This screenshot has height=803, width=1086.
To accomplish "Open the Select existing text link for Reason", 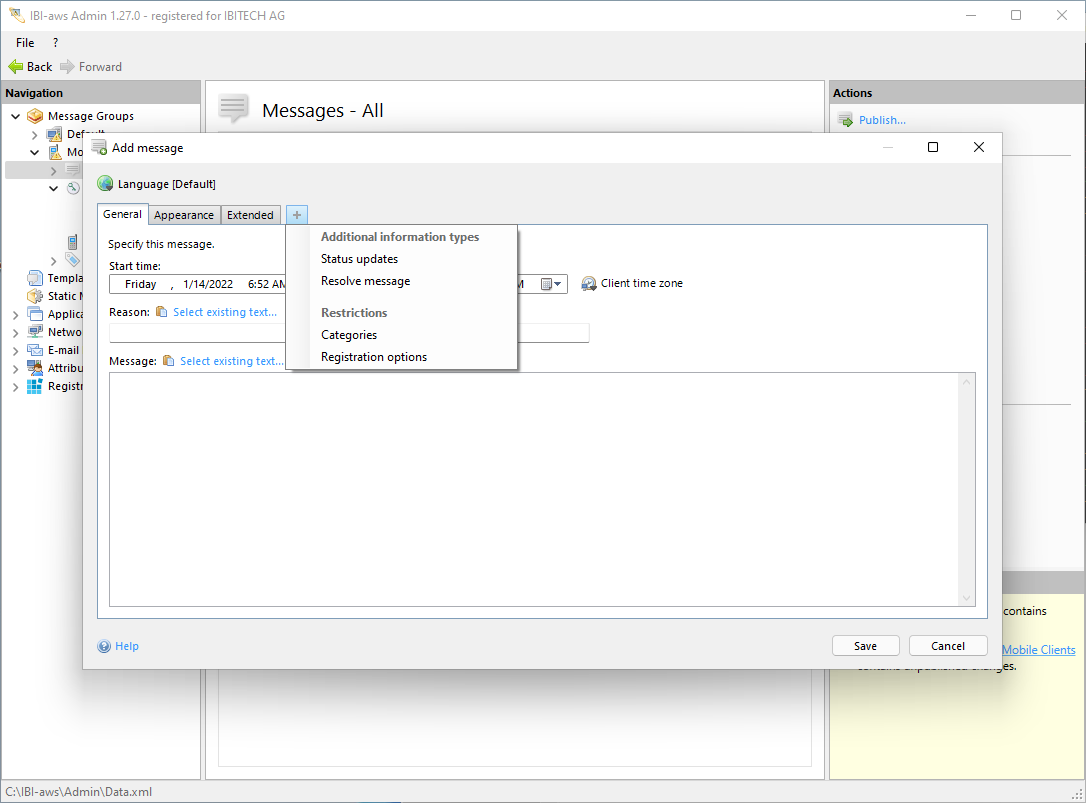I will (224, 312).
